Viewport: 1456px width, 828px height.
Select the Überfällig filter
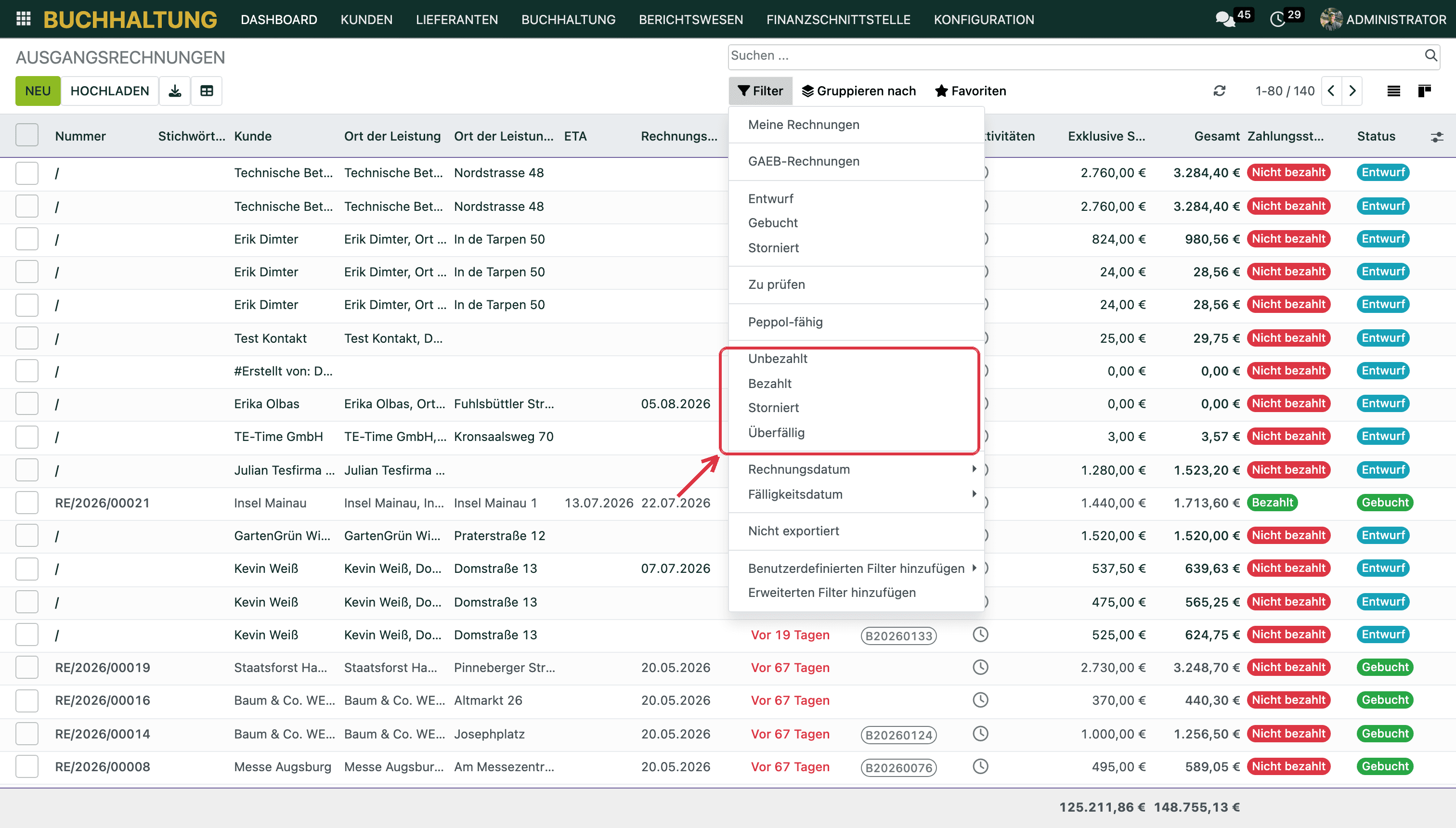pos(776,433)
